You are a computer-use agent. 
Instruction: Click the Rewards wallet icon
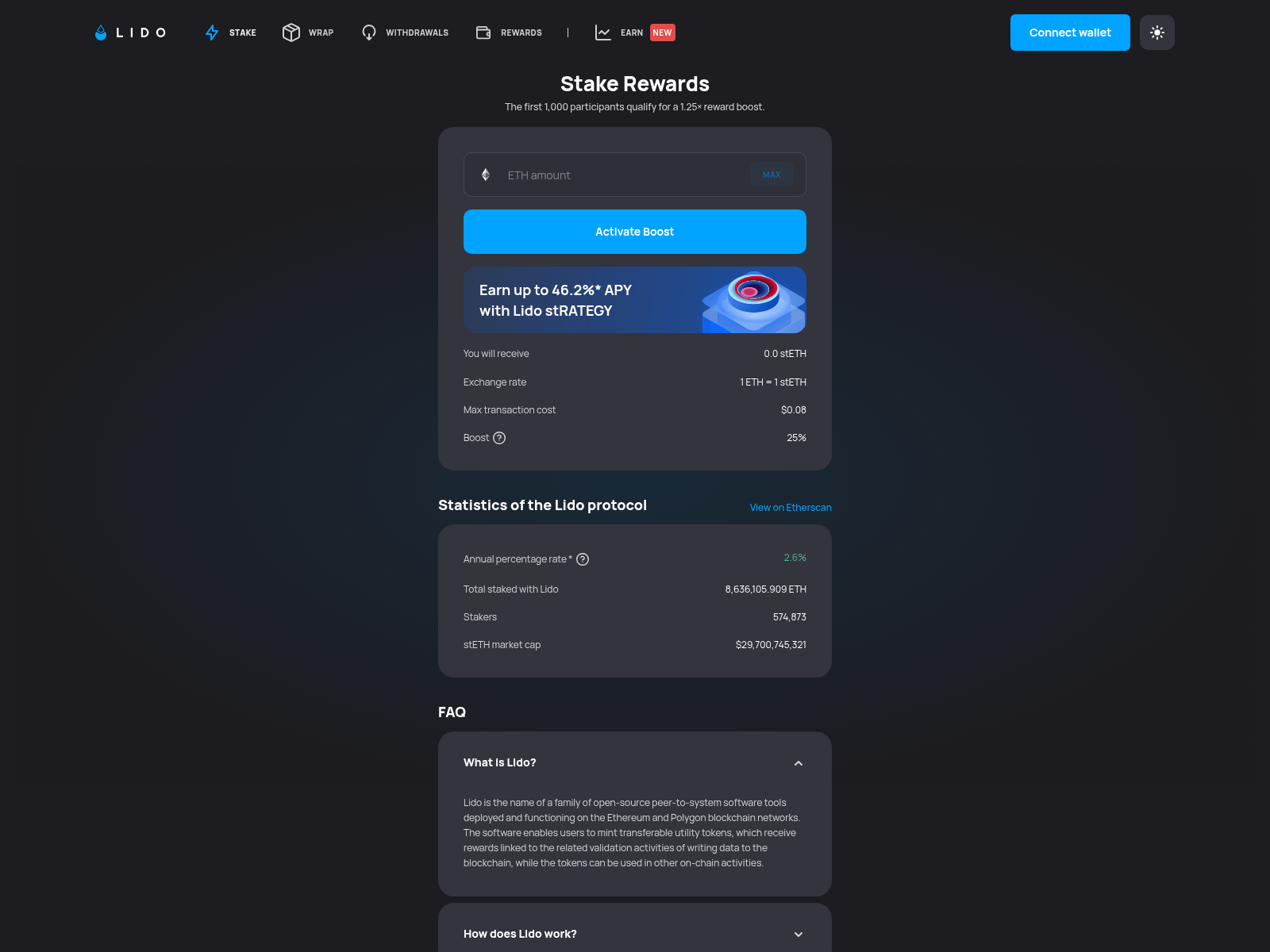pos(483,33)
